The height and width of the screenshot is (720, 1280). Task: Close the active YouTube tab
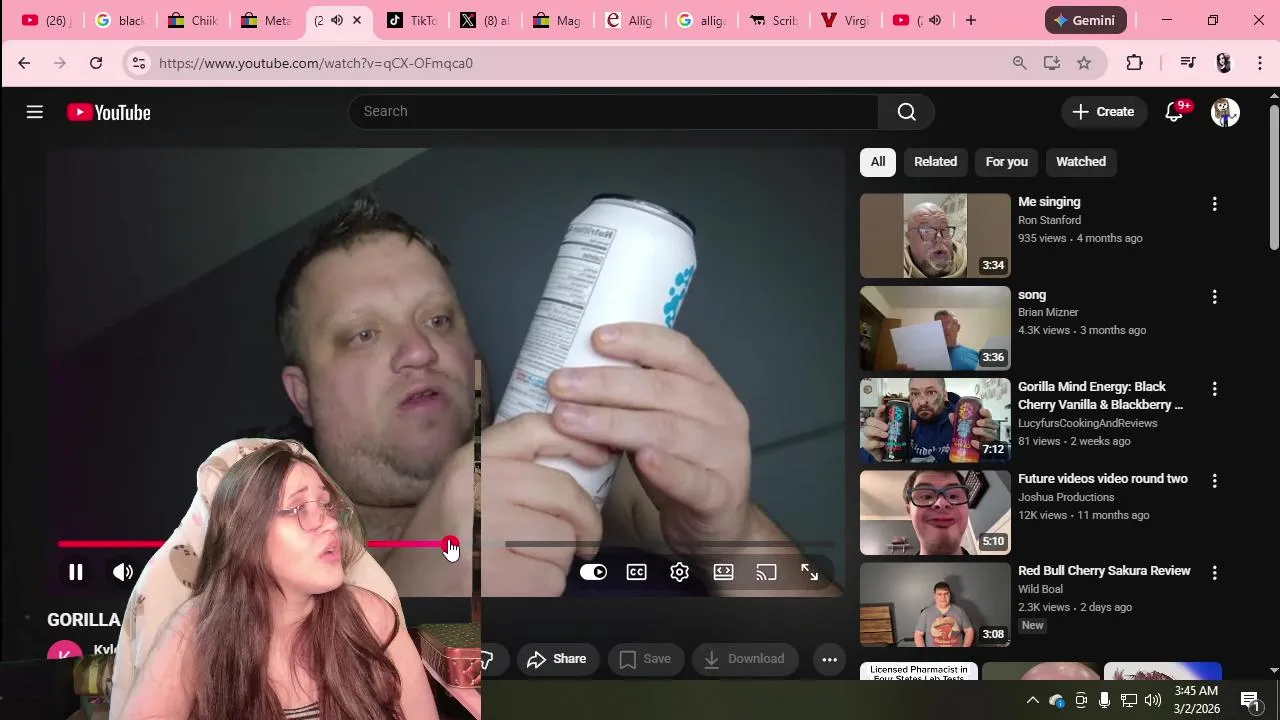tap(357, 20)
